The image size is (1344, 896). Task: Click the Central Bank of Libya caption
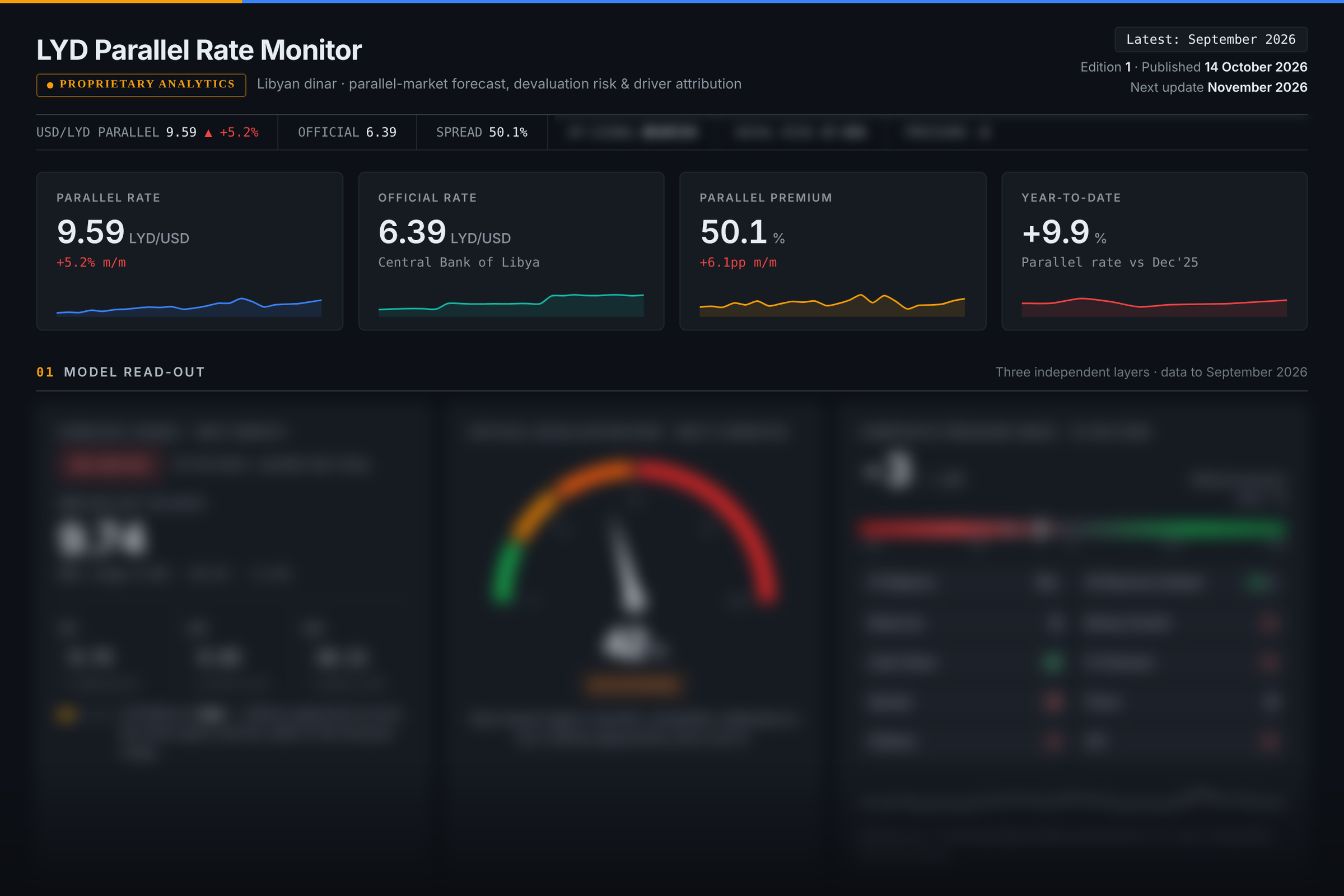(x=459, y=262)
